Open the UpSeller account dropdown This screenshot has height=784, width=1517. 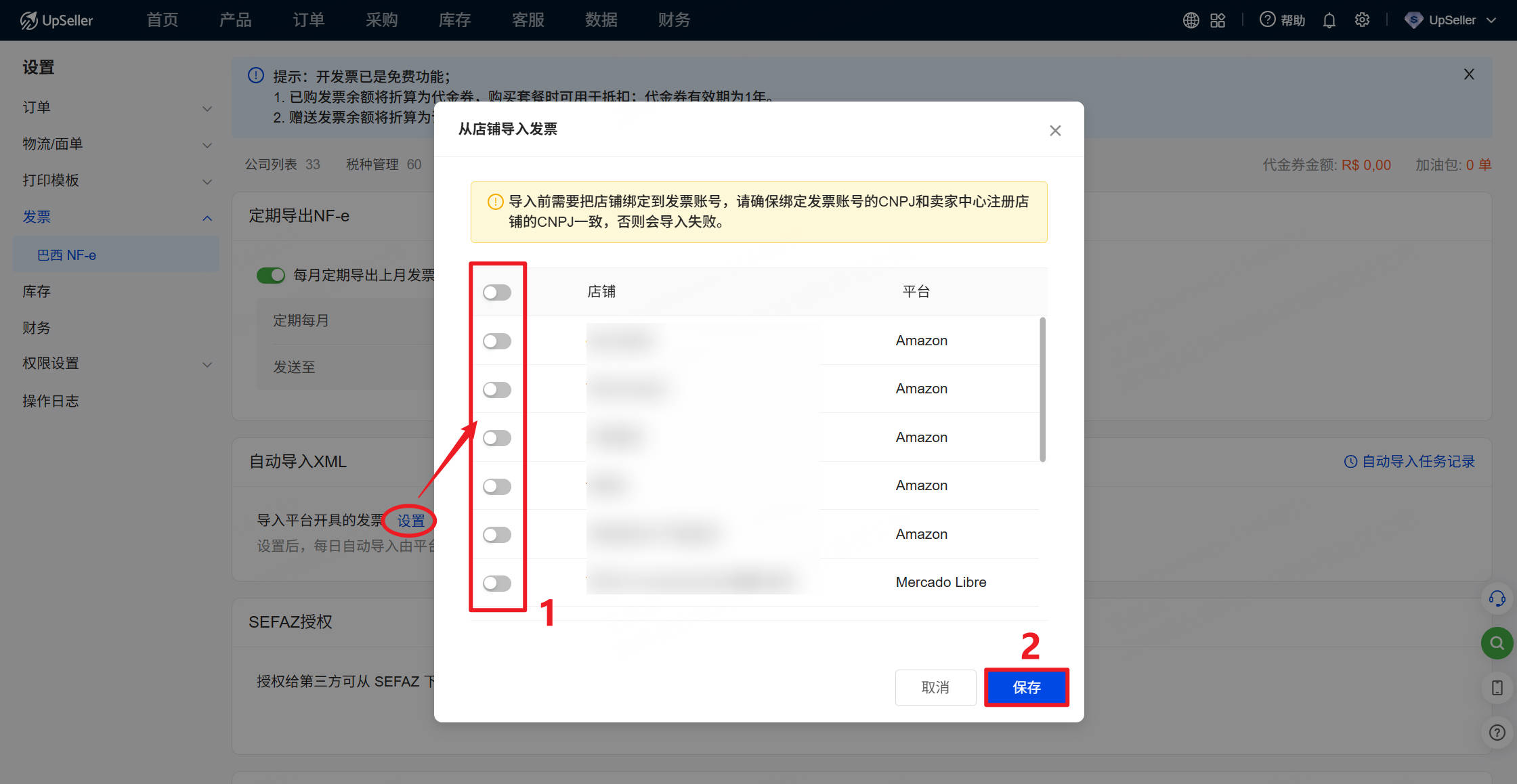click(1451, 20)
